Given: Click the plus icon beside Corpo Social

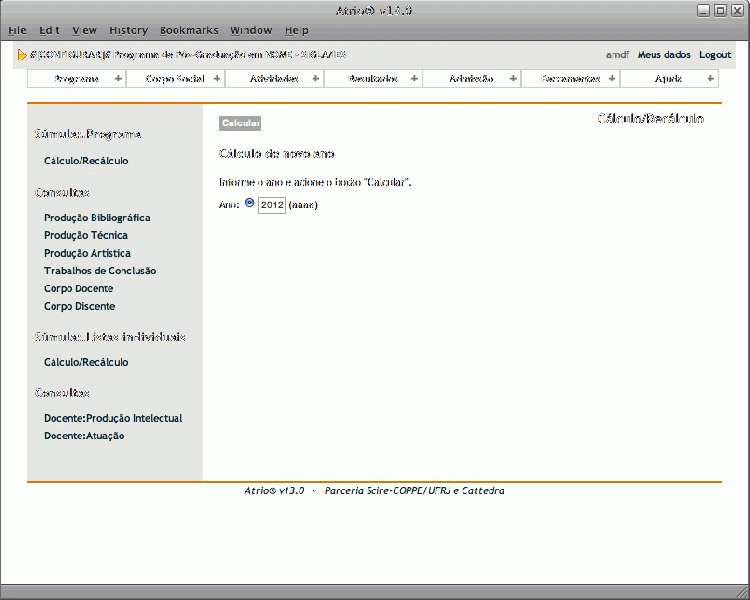Looking at the screenshot, I should point(217,79).
